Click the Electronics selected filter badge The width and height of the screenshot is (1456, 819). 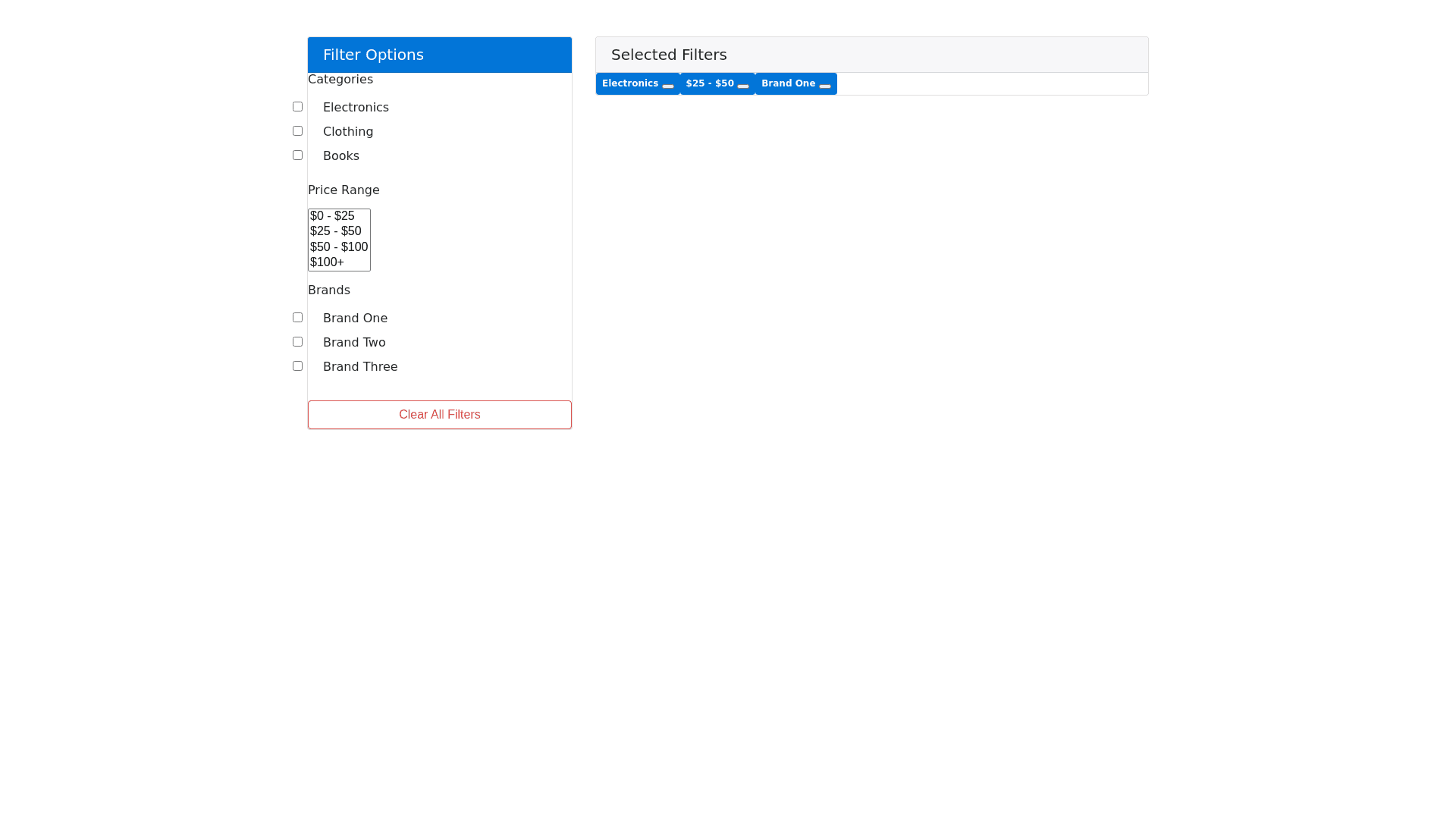pyautogui.click(x=629, y=83)
